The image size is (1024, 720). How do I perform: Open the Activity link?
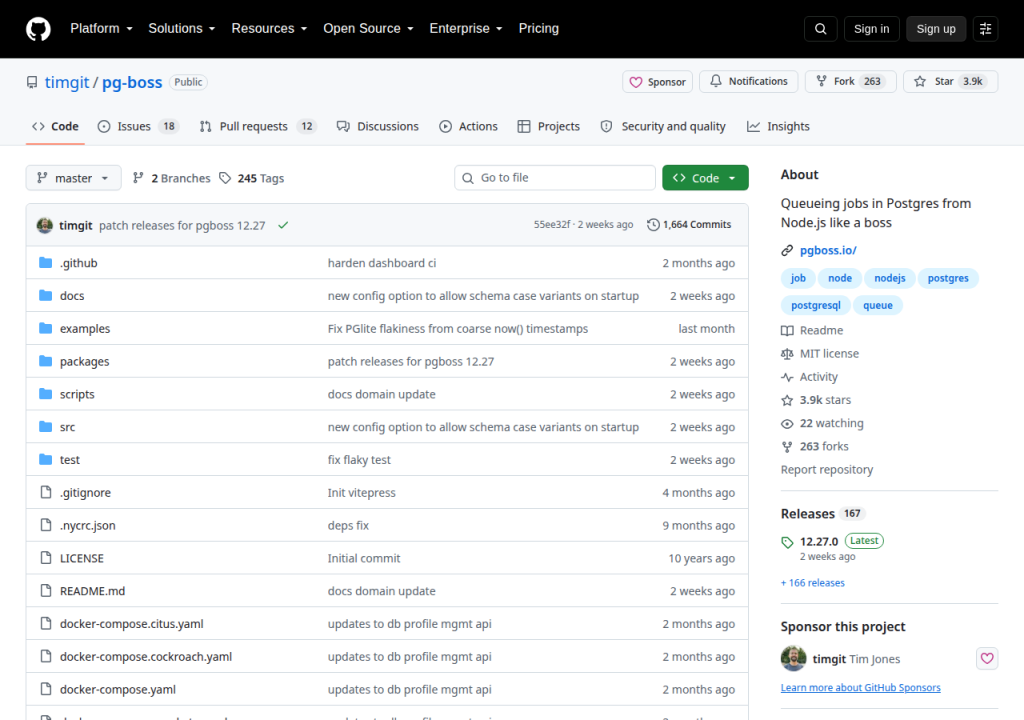[x=810, y=377]
